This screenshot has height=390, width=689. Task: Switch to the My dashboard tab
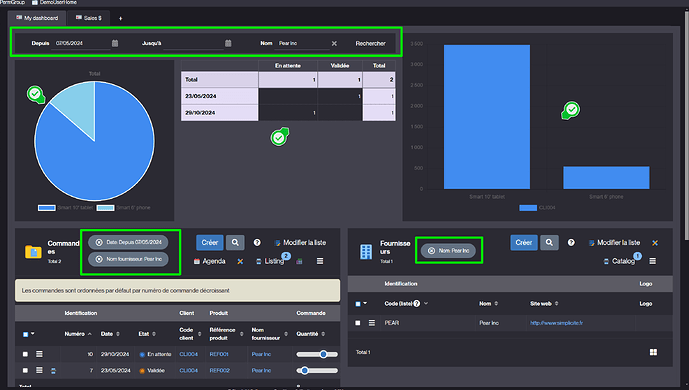pyautogui.click(x=37, y=18)
